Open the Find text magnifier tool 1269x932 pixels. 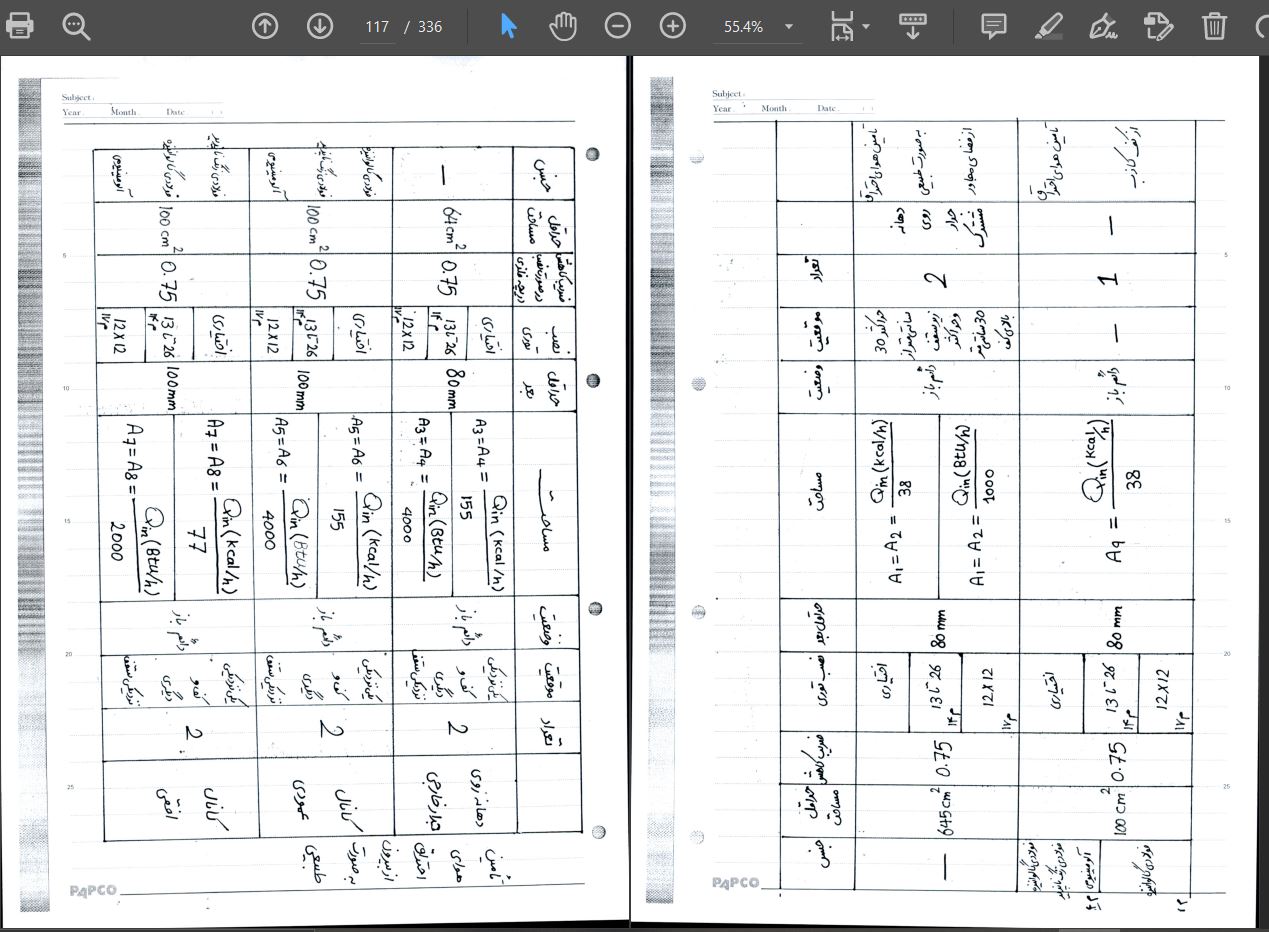pos(76,26)
